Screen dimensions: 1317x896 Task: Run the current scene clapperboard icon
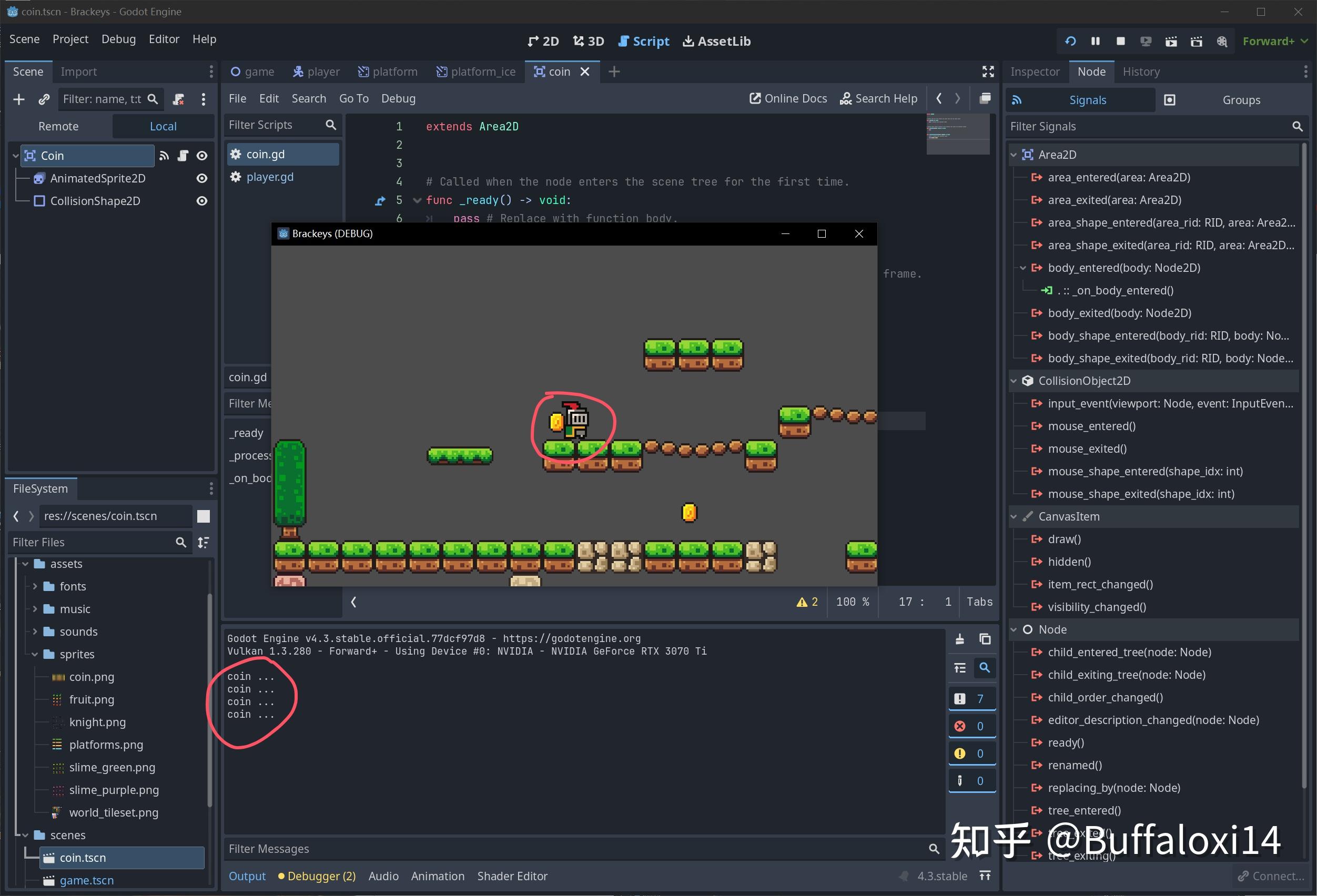1171,42
